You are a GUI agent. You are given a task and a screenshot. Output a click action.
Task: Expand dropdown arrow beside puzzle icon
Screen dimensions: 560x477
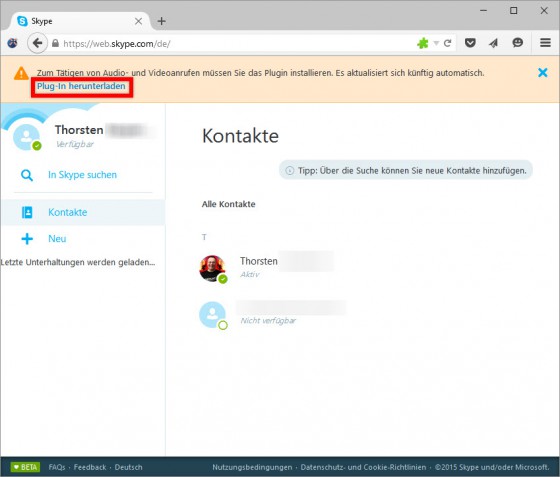coord(436,43)
